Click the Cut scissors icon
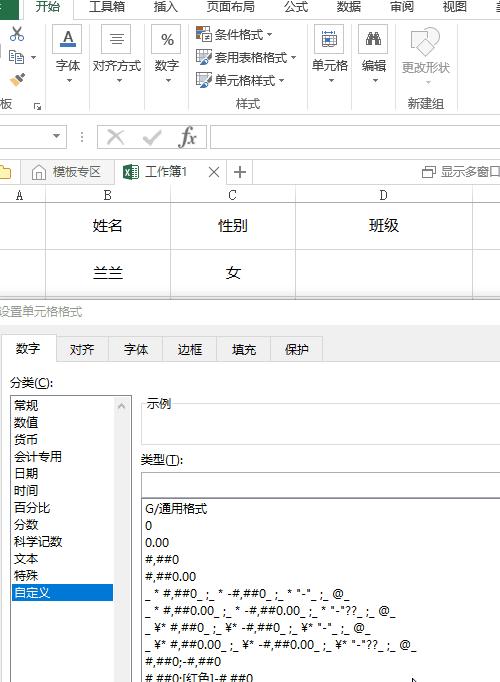500x682 pixels. click(x=17, y=33)
